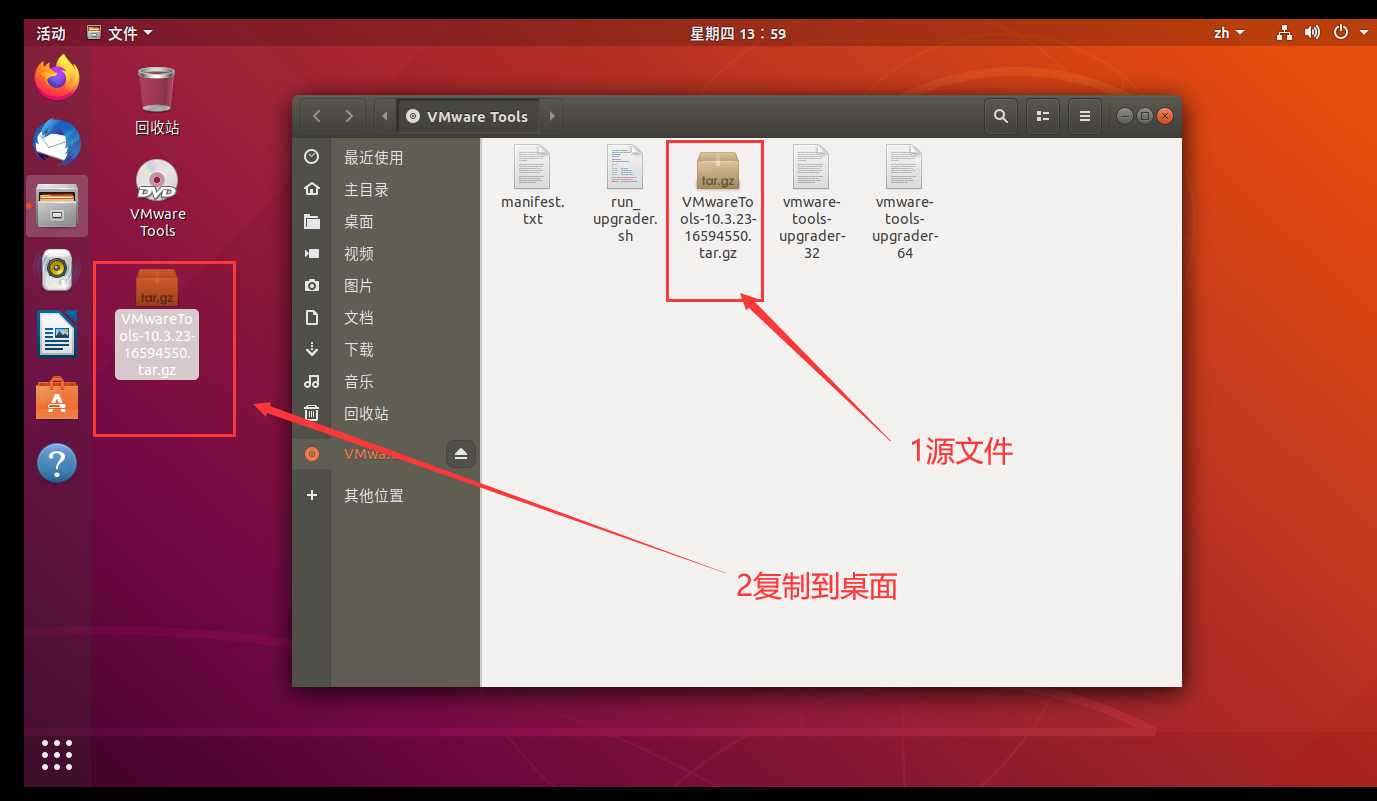Open 回收站 in the Files sidebar
The height and width of the screenshot is (801, 1377).
[385, 413]
